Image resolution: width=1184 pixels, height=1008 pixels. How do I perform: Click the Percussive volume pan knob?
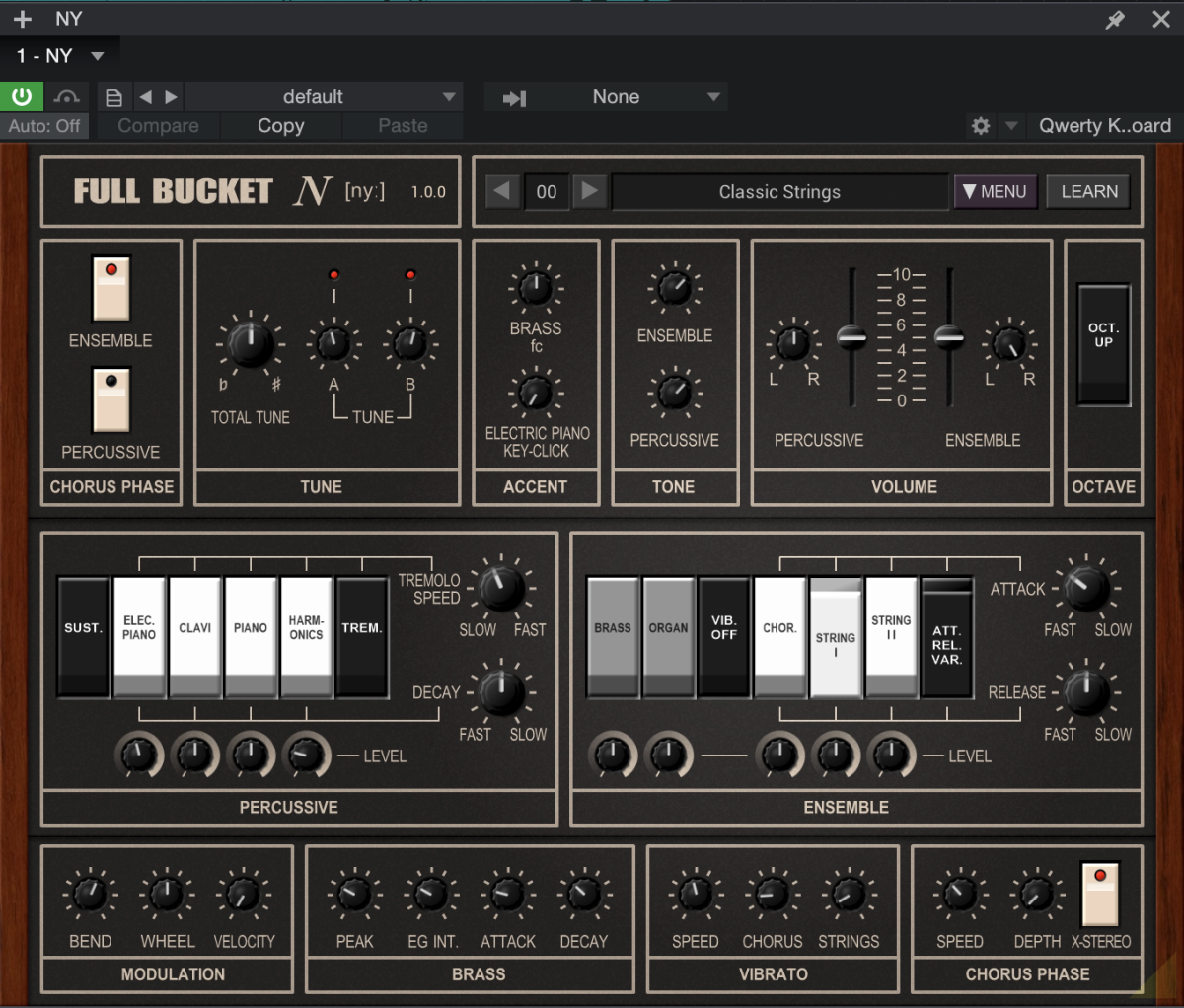click(793, 343)
